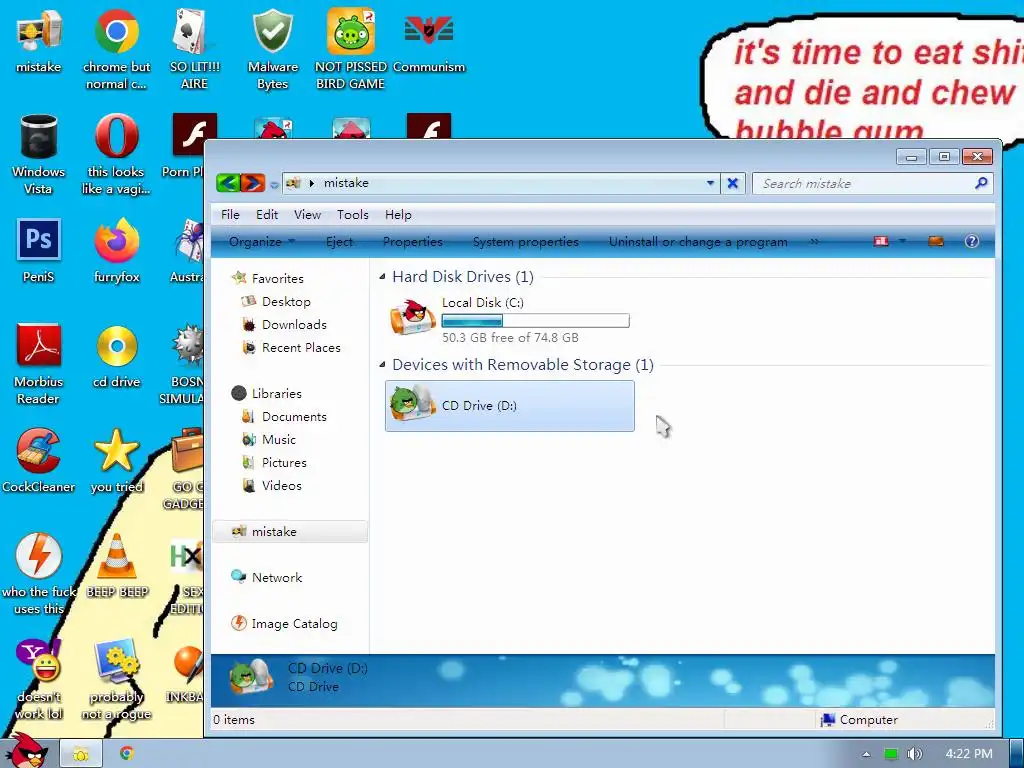Launch the Yahoo 'doesn't work lol' icon
The image size is (1024, 768).
point(39,679)
